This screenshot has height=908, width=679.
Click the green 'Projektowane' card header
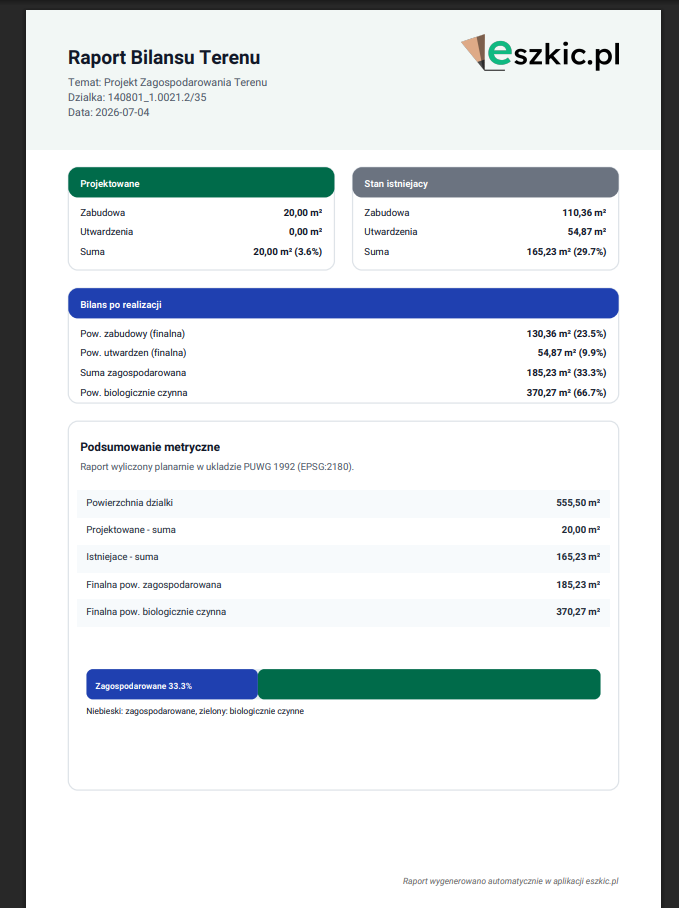201,183
